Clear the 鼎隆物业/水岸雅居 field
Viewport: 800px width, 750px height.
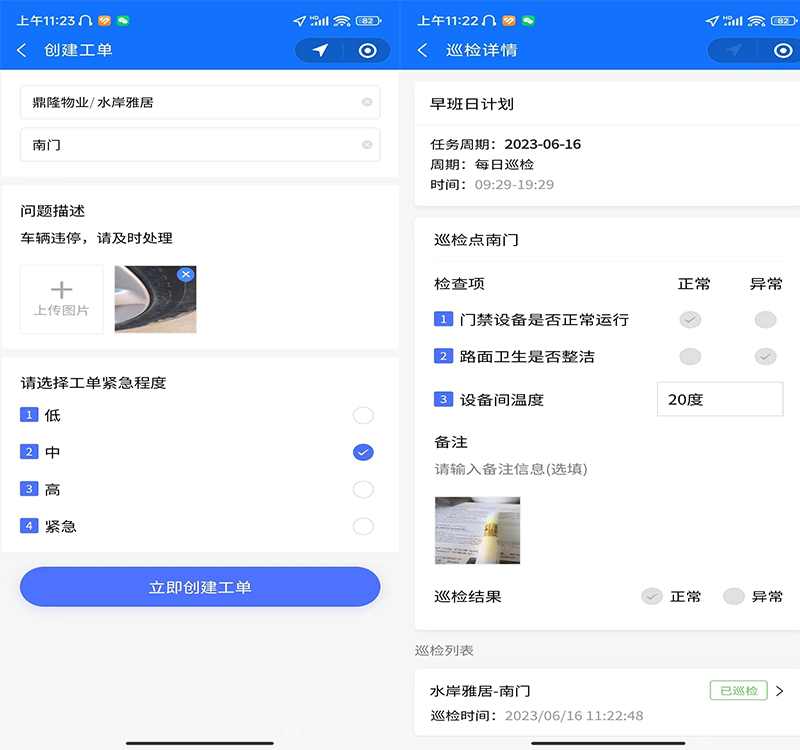[365, 101]
